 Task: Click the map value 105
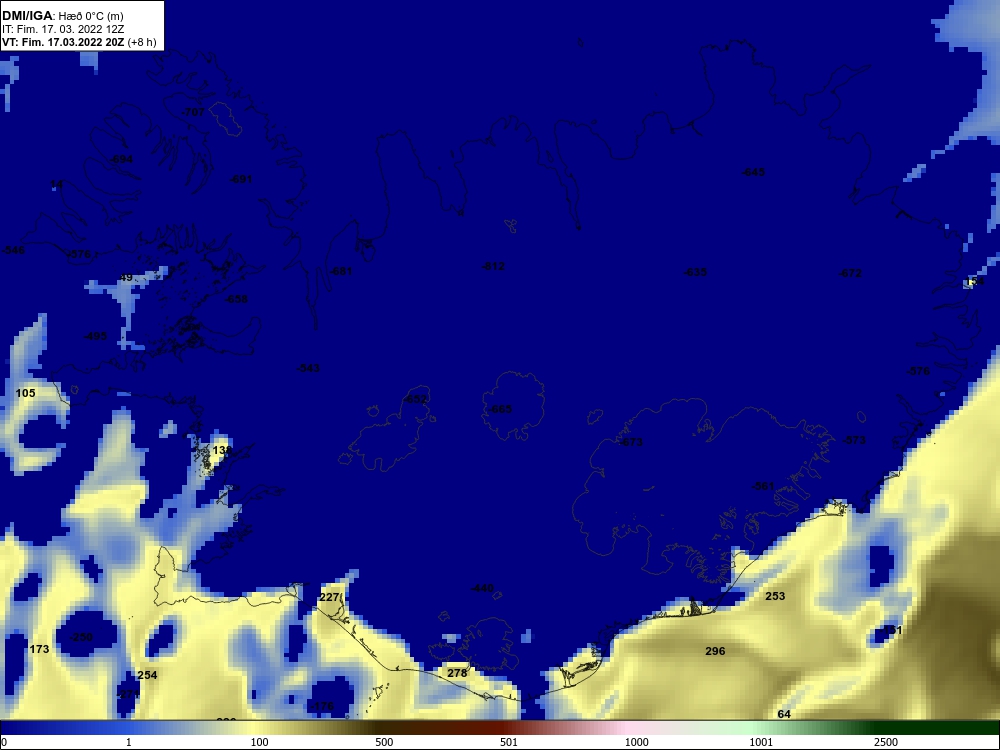26,393
